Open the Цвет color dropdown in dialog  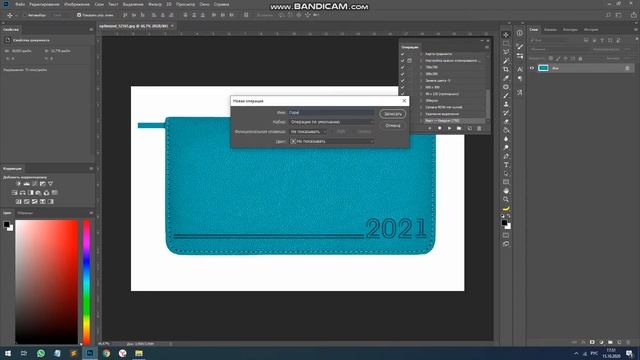(331, 141)
